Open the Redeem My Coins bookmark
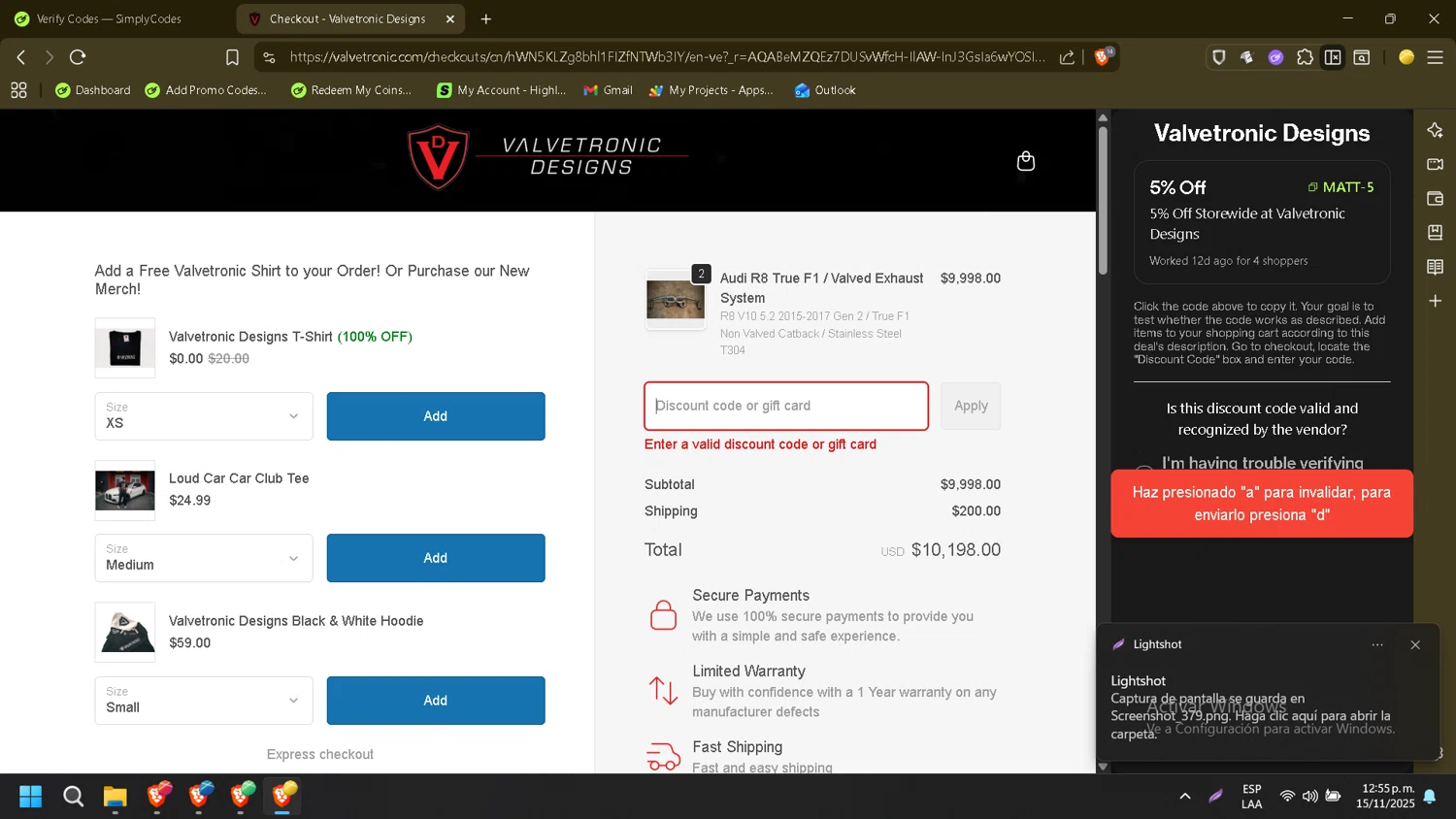Image resolution: width=1456 pixels, height=819 pixels. (x=351, y=90)
